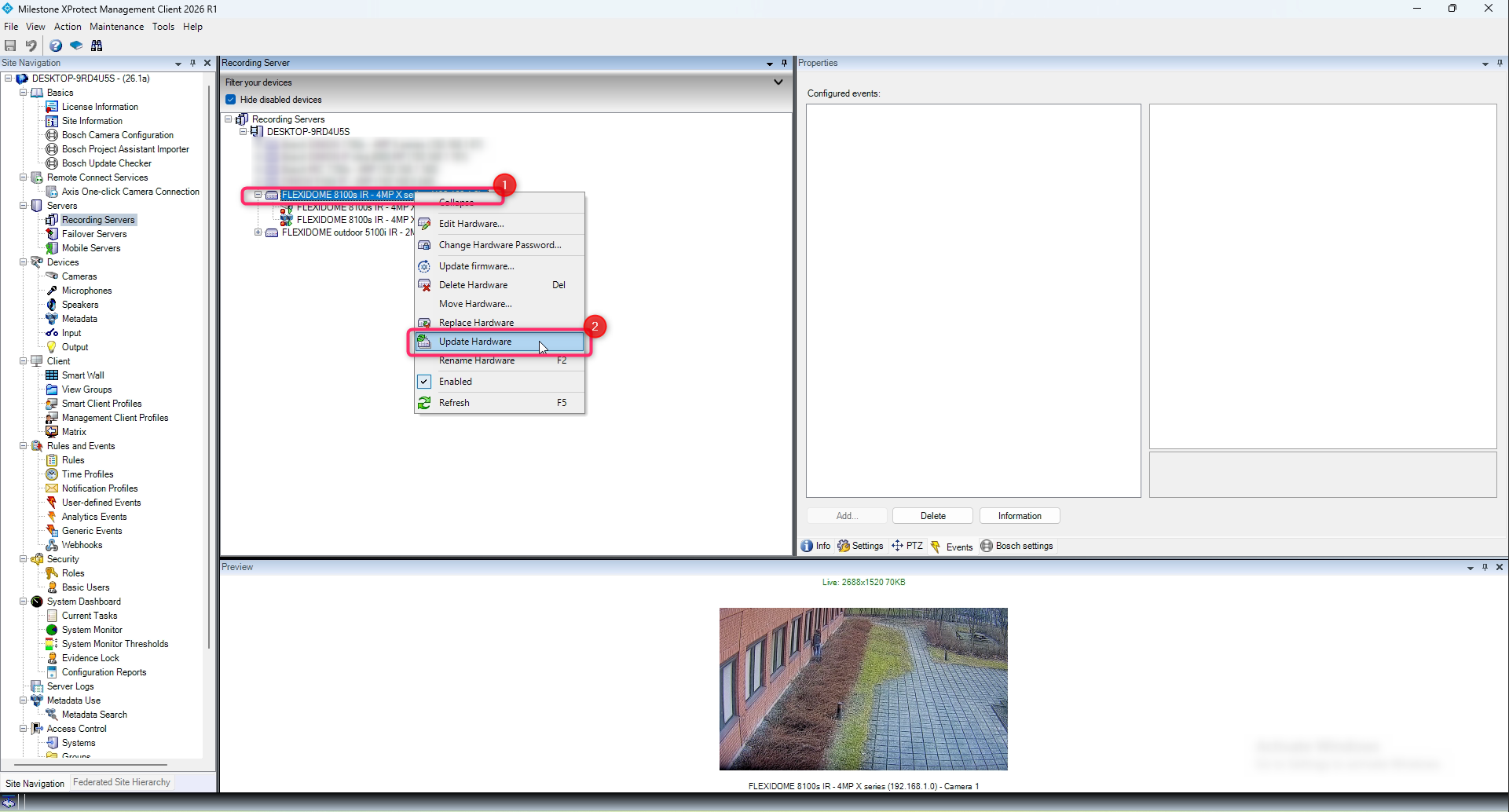Open the Help toolbar icon
Image resolution: width=1509 pixels, height=812 pixels.
click(x=56, y=46)
